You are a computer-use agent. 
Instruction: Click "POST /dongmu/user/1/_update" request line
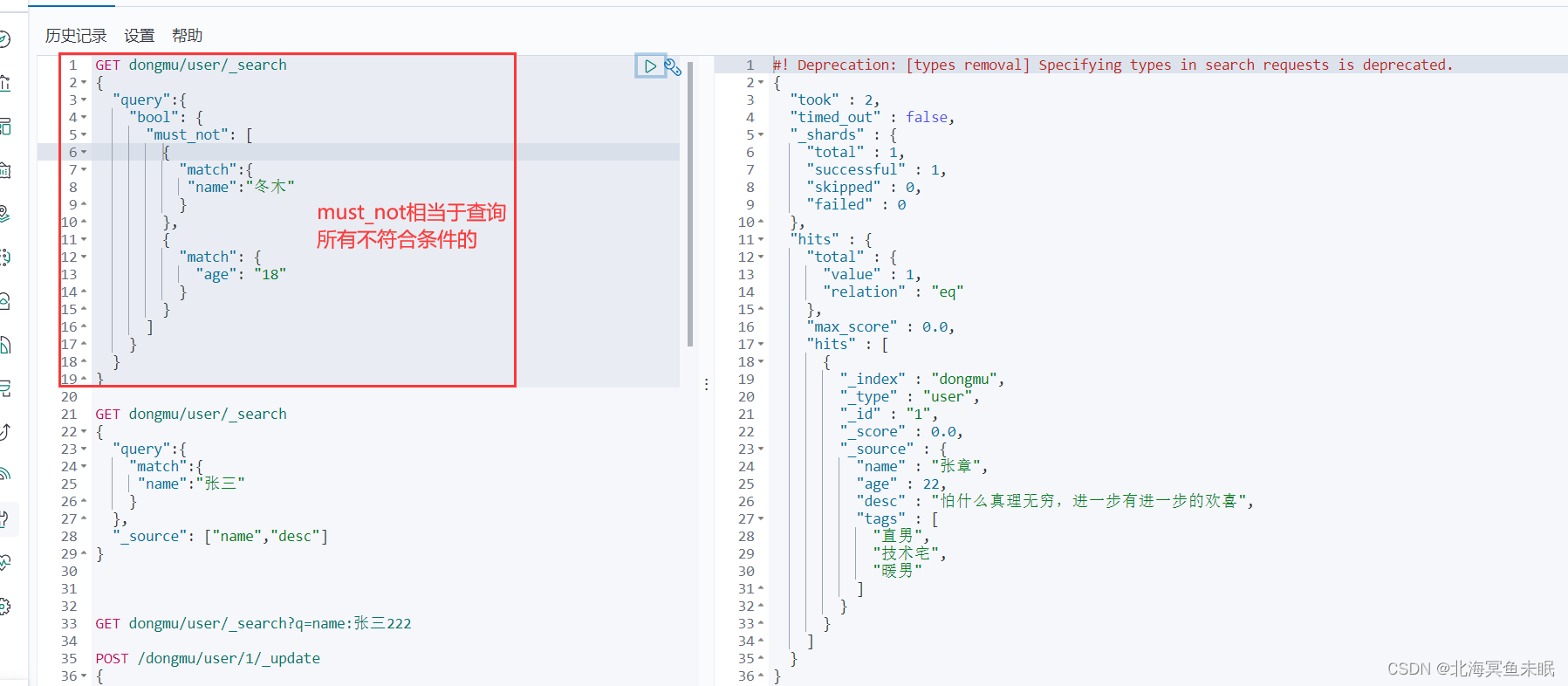(x=208, y=658)
